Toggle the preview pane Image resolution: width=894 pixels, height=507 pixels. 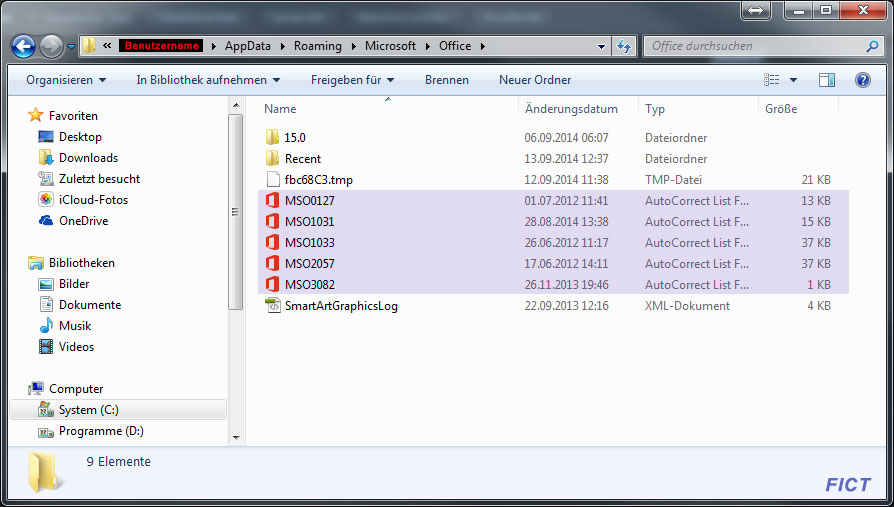point(827,80)
